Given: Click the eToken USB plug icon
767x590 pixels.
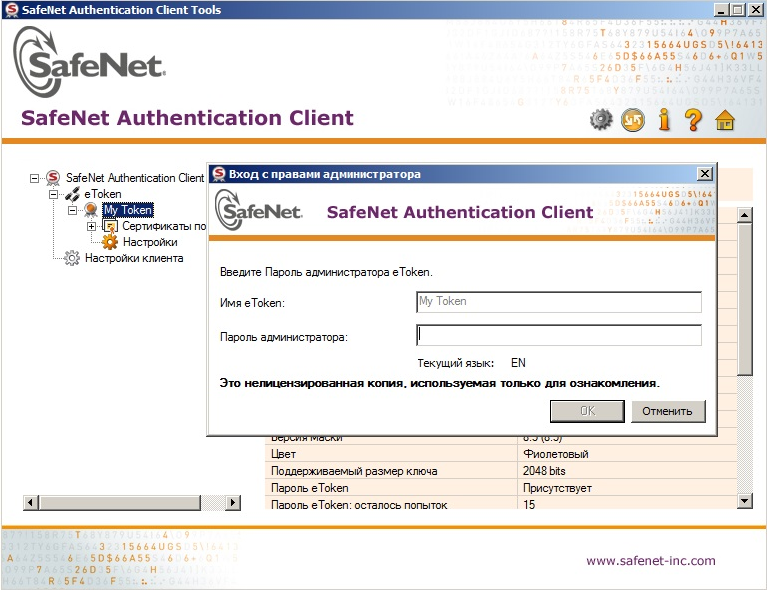Looking at the screenshot, I should pos(72,194).
